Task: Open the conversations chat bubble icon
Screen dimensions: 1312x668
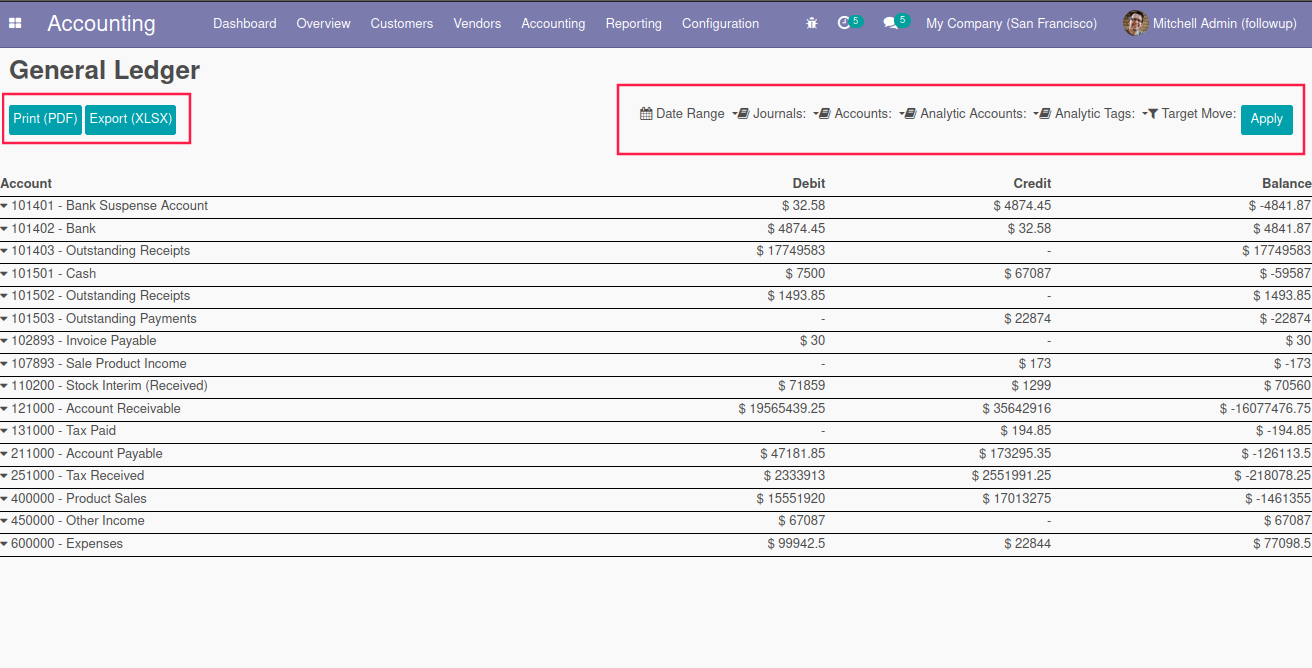Action: tap(889, 23)
